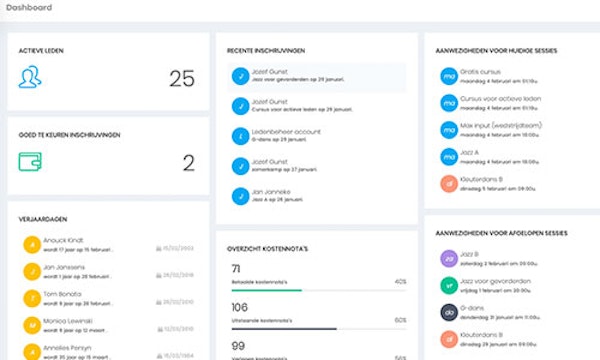
Task: Click the 'Goed te keuren inschrijvingen' heading
Action: point(69,135)
